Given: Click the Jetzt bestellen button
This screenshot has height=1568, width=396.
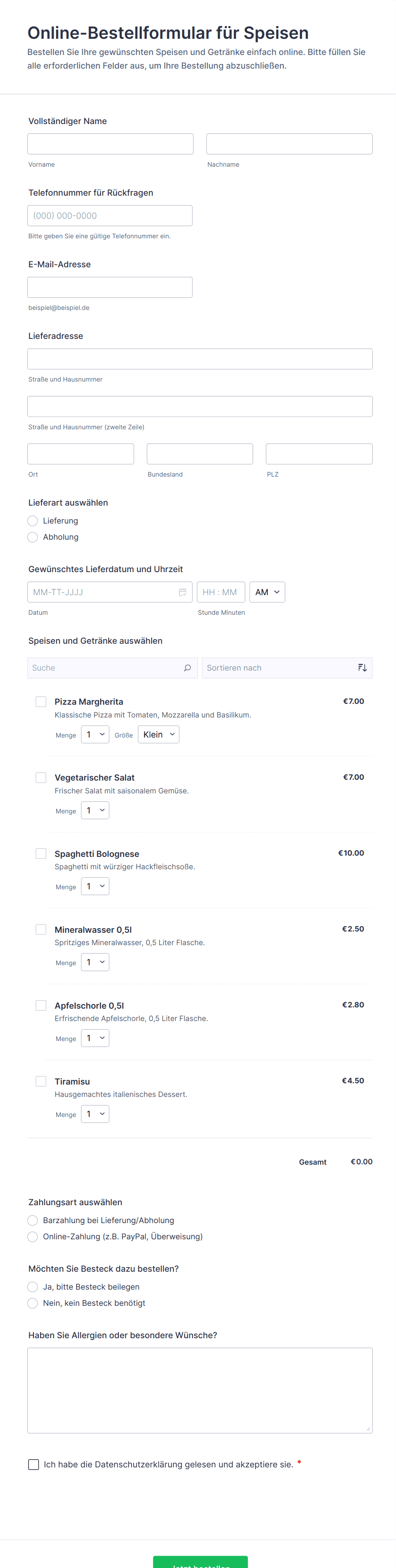Looking at the screenshot, I should click(x=200, y=1562).
